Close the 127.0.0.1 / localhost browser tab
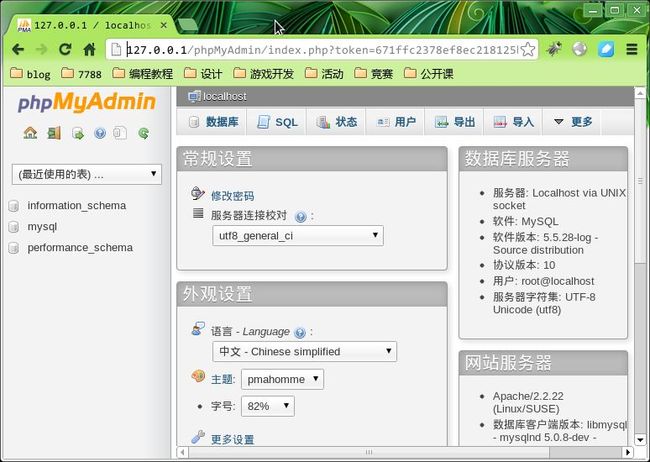Screen dimensions: 650x462 [164, 25]
